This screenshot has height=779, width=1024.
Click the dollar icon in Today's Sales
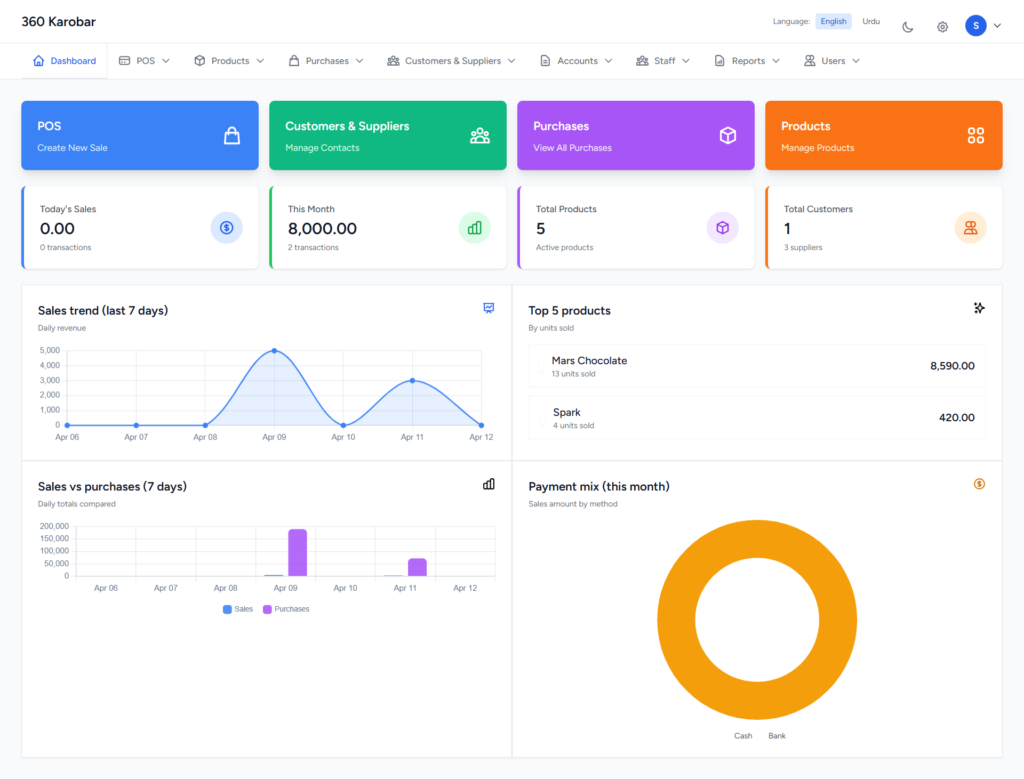click(227, 228)
